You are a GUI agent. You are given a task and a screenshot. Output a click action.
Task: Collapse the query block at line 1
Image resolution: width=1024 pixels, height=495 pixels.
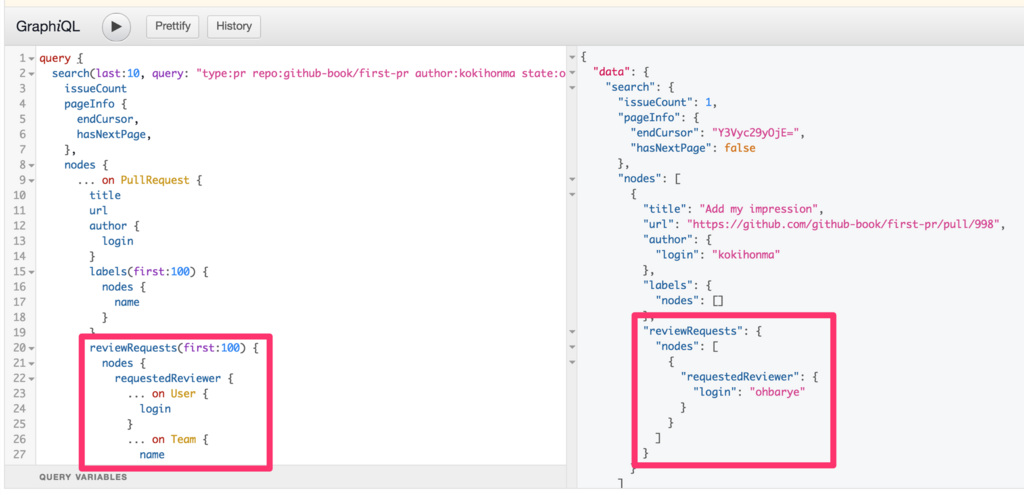(31, 58)
